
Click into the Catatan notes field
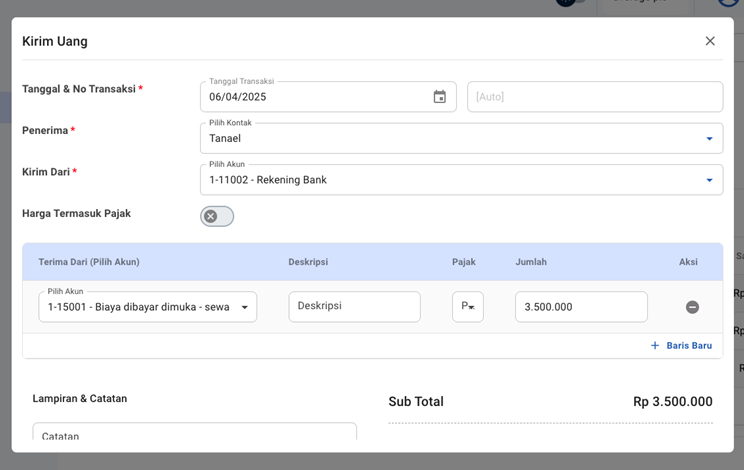tap(194, 435)
